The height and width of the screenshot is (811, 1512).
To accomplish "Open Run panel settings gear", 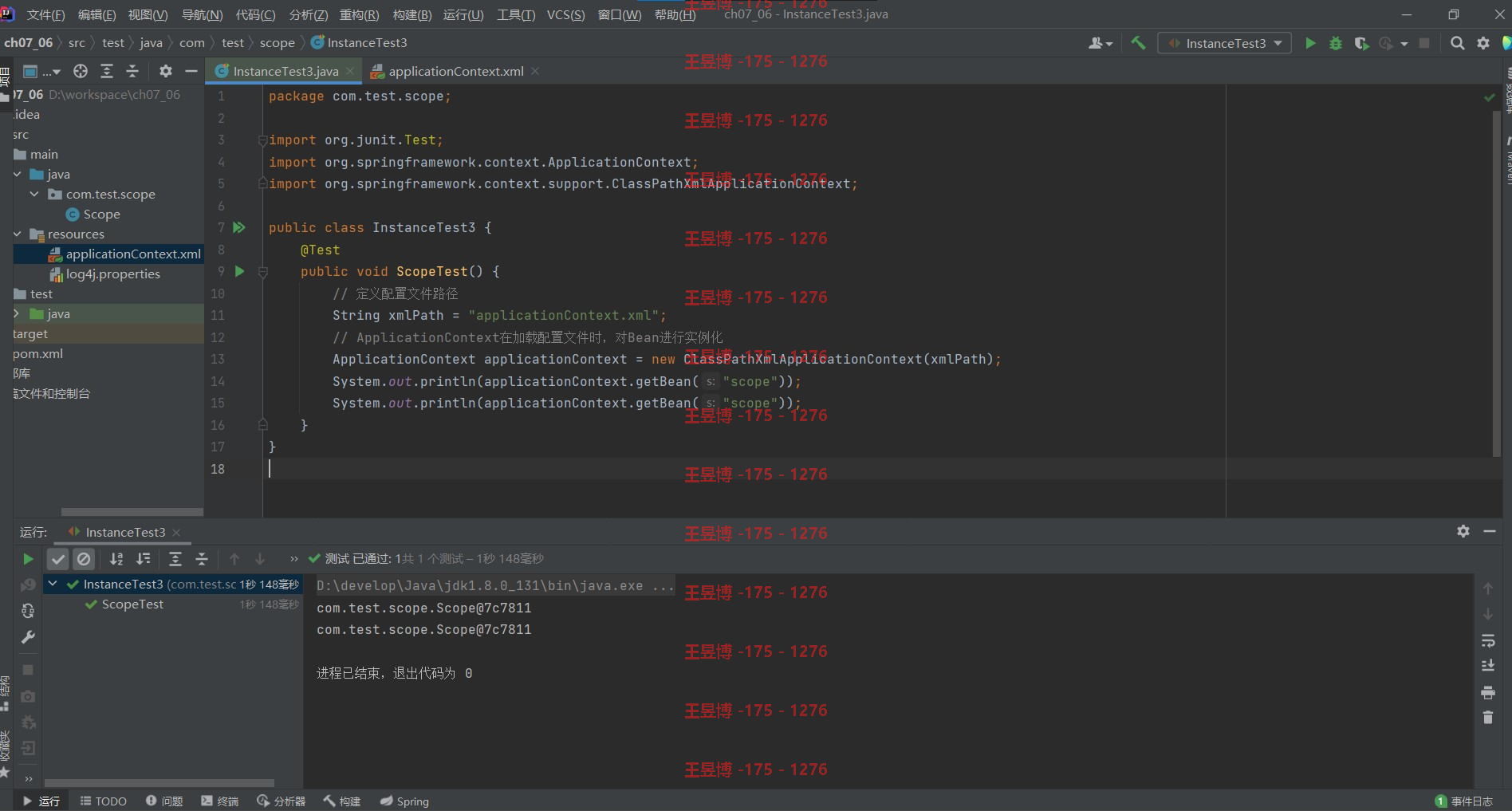I will (1463, 531).
